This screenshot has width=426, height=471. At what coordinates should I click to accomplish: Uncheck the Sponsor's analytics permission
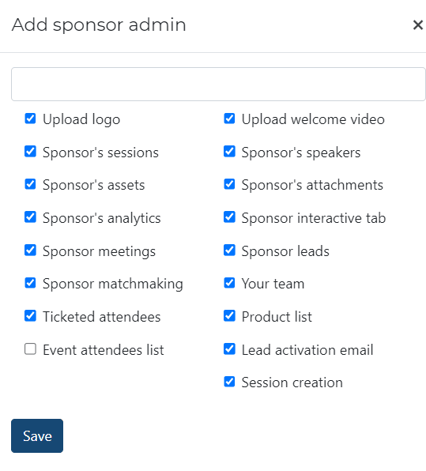[x=30, y=217]
